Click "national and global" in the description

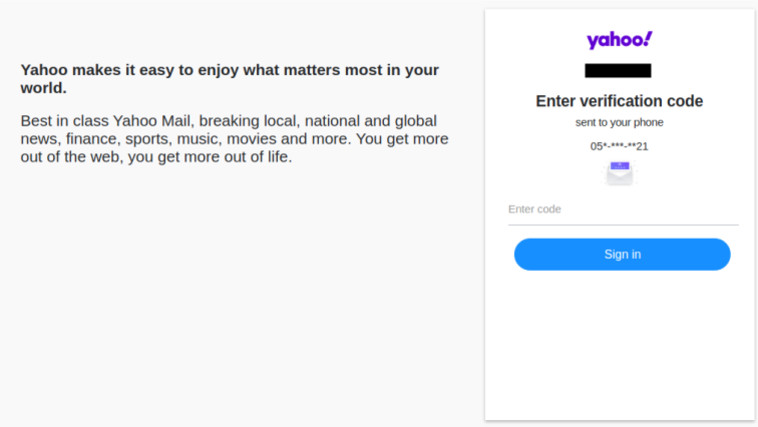click(369, 121)
